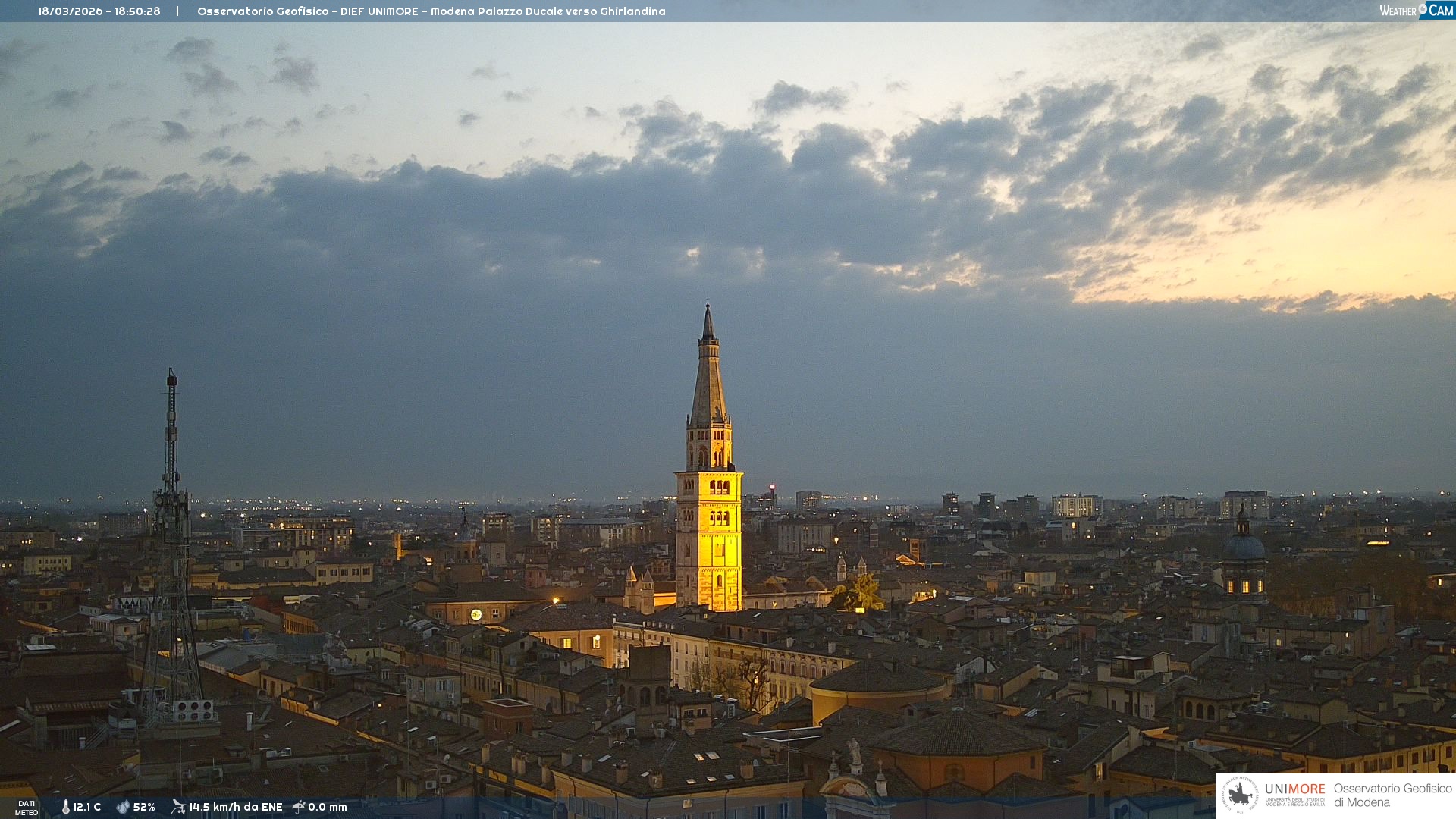Click the wind anemometer icon
This screenshot has height=819, width=1456.
pos(178,807)
